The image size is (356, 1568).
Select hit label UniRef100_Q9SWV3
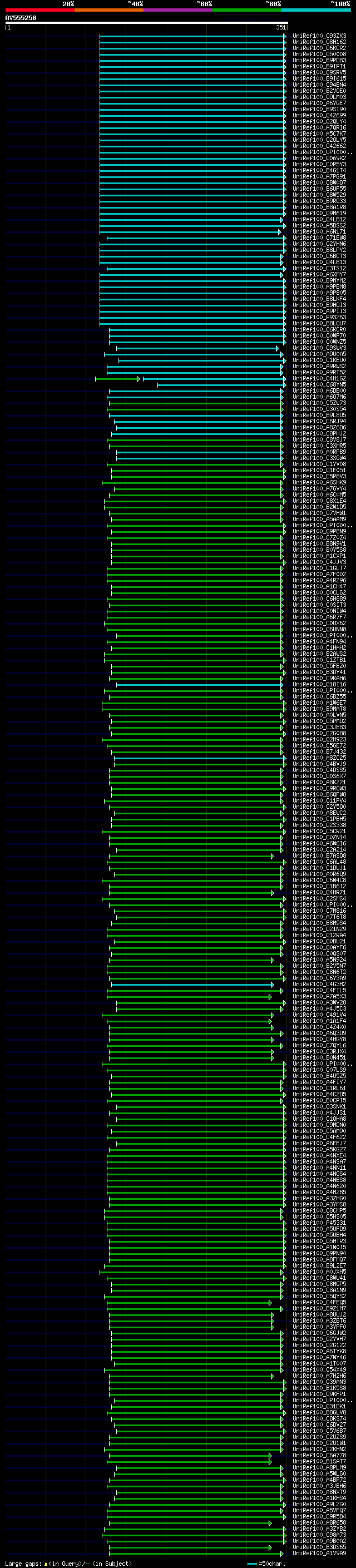pos(319,348)
